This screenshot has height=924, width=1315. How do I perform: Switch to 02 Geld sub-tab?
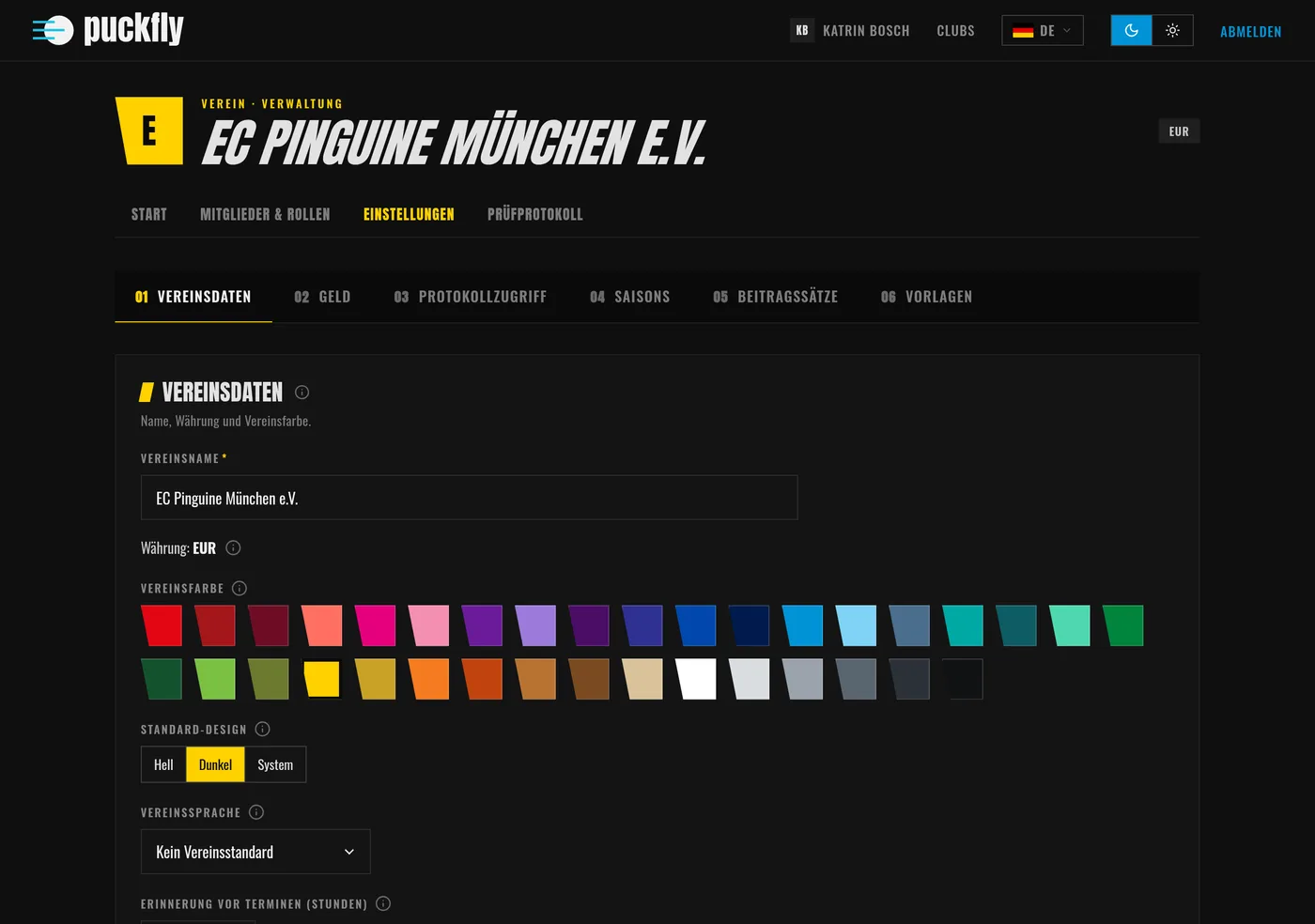point(322,297)
